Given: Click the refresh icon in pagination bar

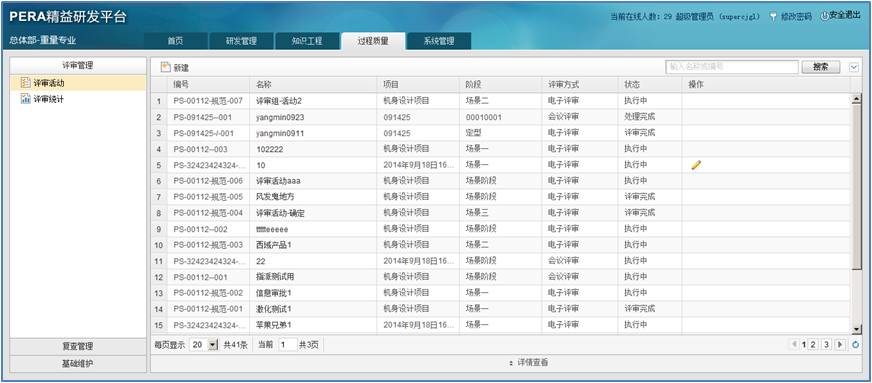Looking at the screenshot, I should [855, 345].
